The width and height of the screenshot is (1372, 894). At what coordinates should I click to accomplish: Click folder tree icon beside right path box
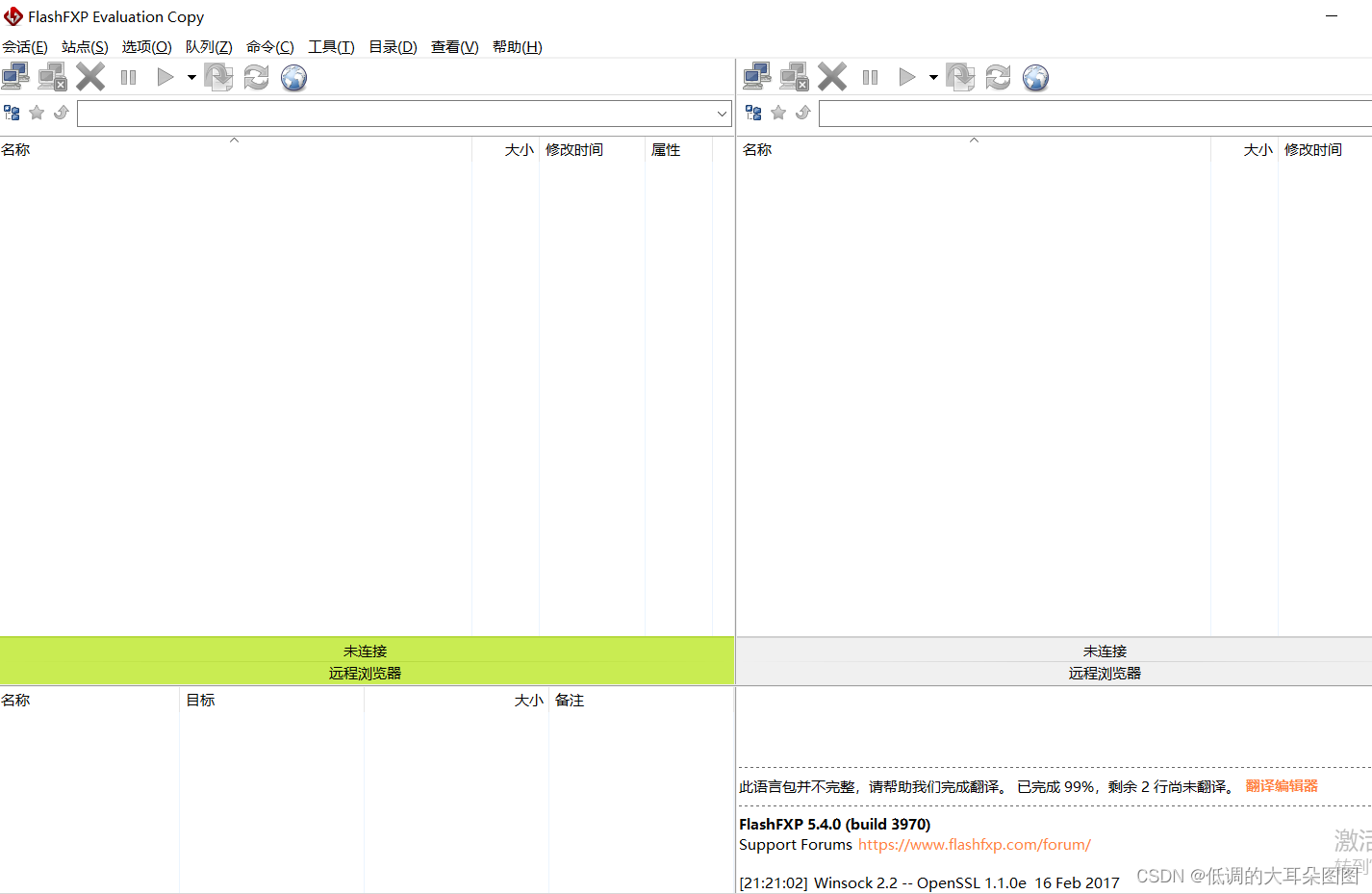(753, 113)
